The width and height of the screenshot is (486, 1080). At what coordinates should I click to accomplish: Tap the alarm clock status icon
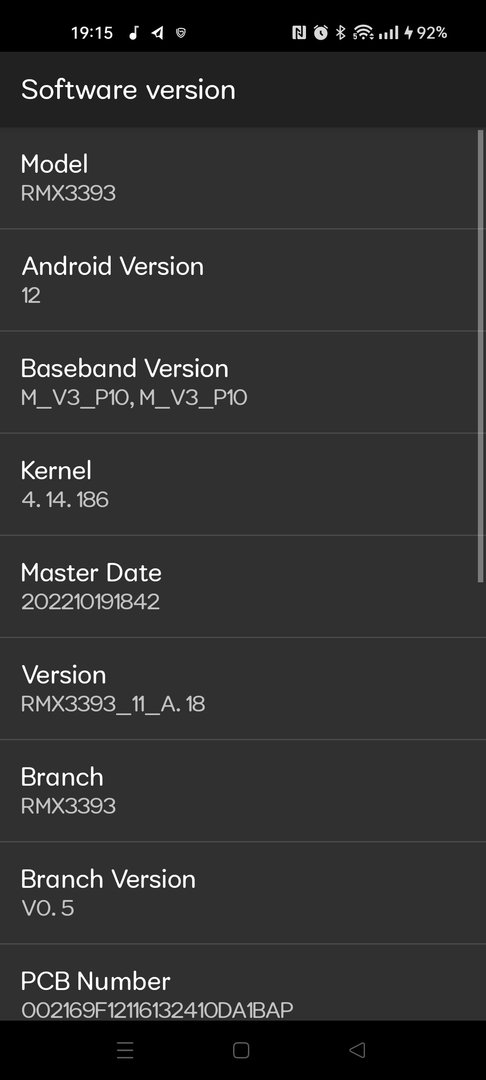click(x=321, y=32)
